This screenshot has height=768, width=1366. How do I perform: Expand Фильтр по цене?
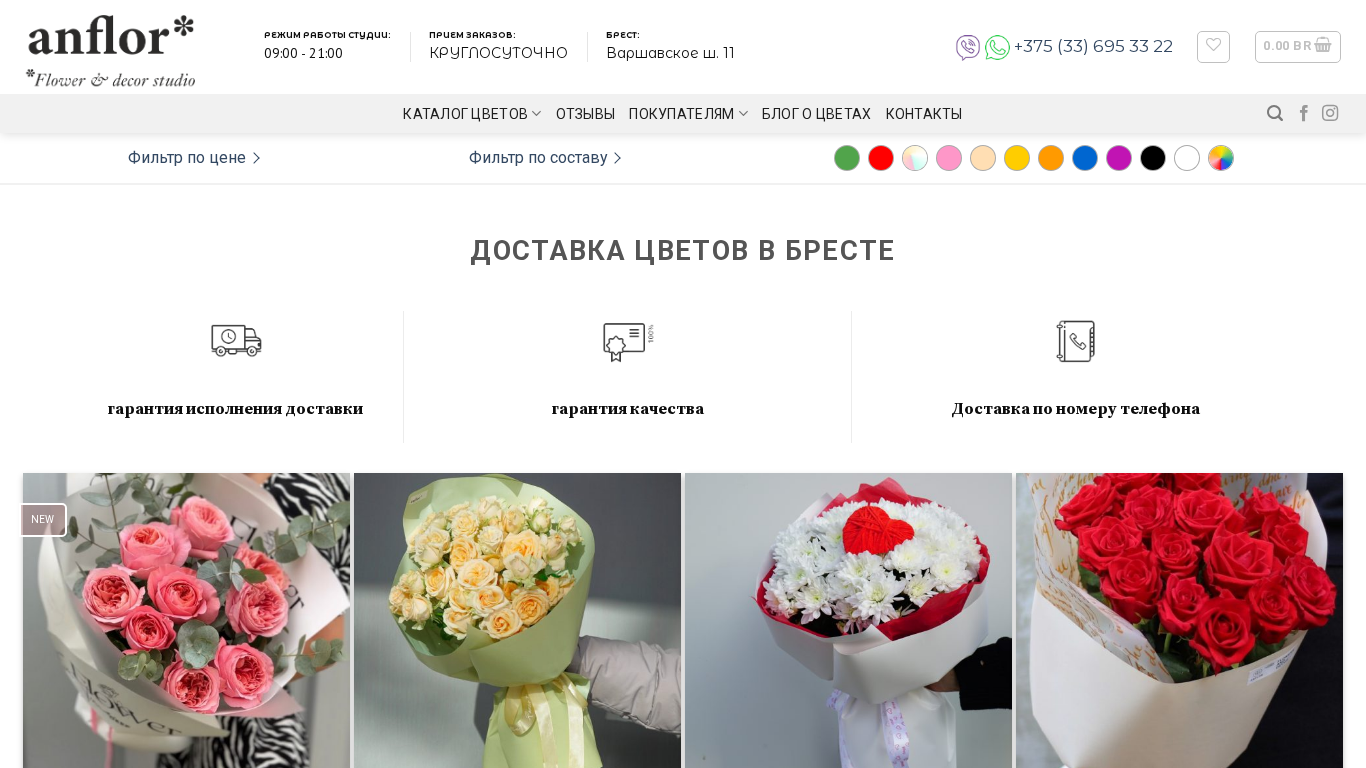pos(194,158)
